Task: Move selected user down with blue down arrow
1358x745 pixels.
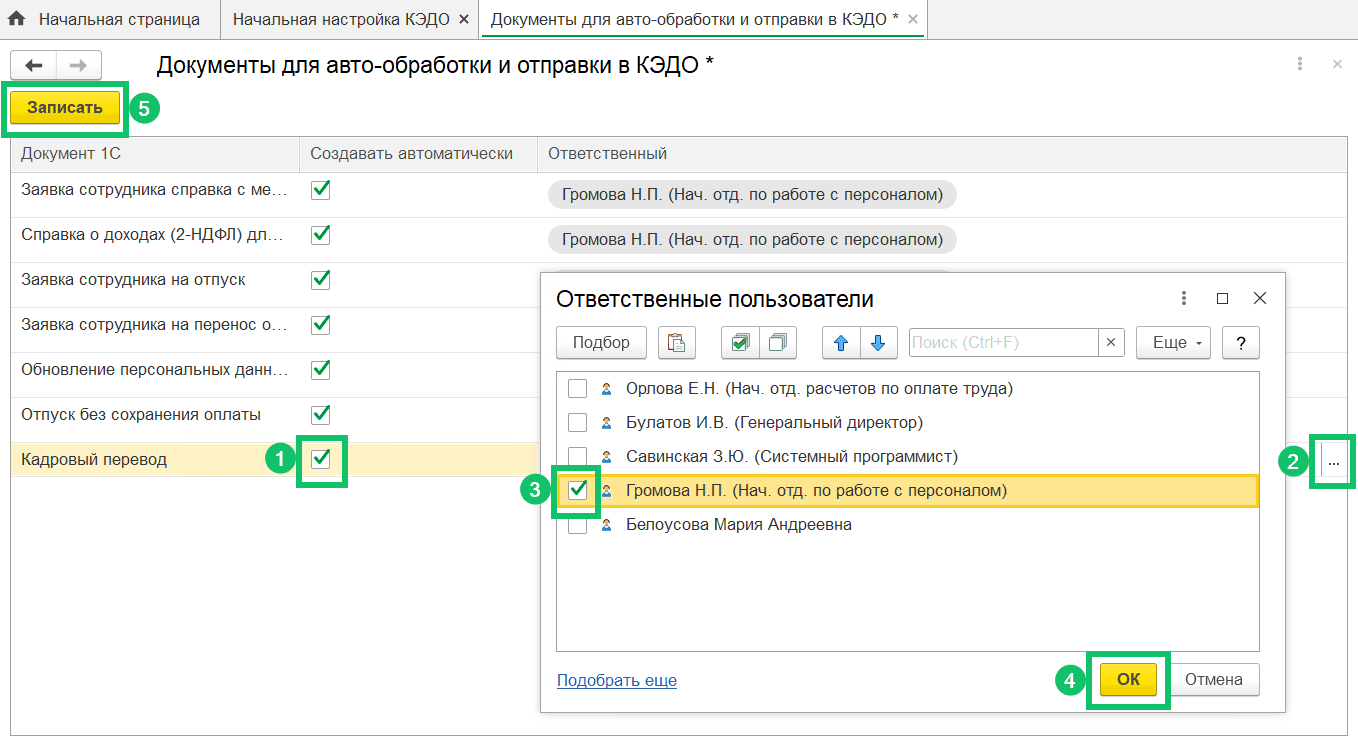Action: click(878, 343)
